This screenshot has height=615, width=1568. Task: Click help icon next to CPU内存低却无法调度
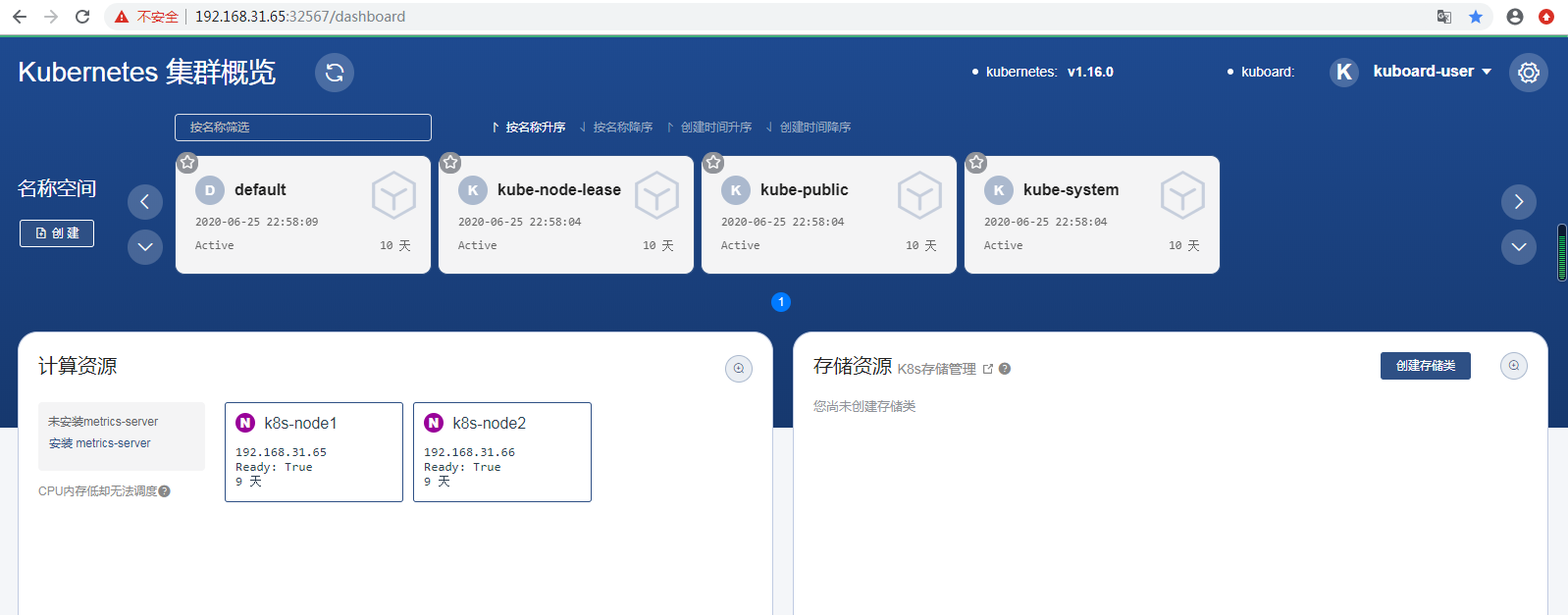click(x=165, y=491)
